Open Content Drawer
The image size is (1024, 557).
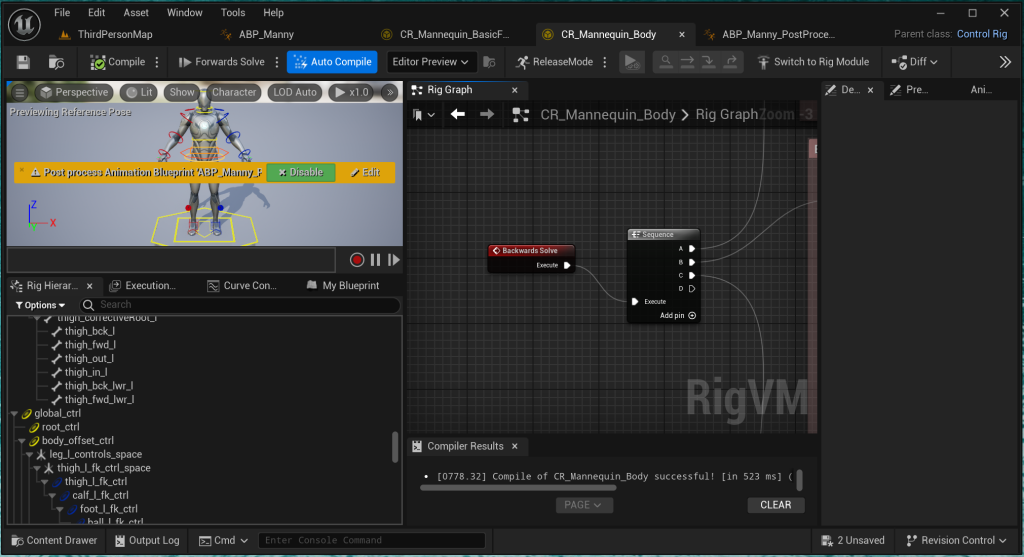click(54, 541)
